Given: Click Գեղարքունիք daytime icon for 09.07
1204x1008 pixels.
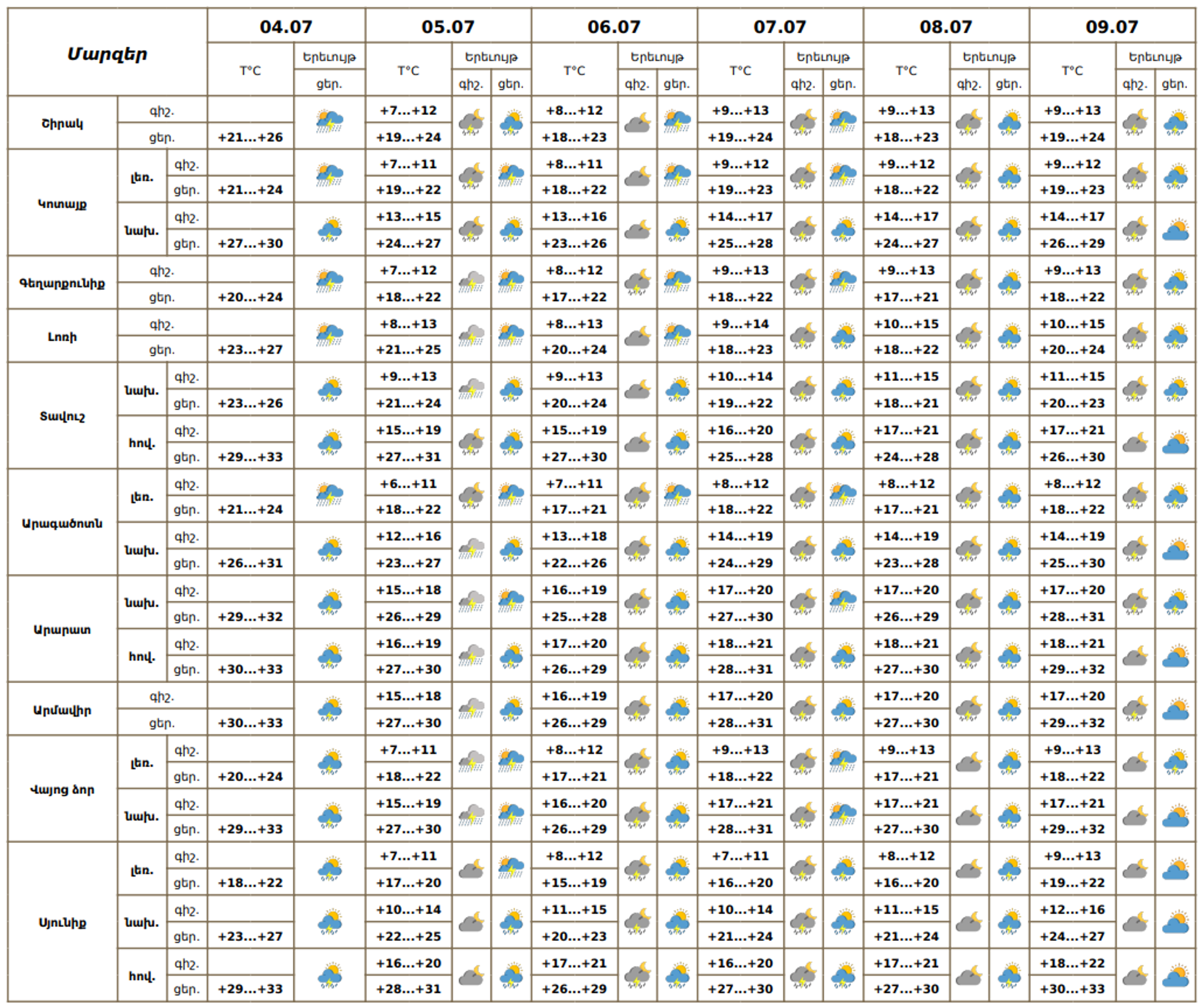Looking at the screenshot, I should point(1175,282).
